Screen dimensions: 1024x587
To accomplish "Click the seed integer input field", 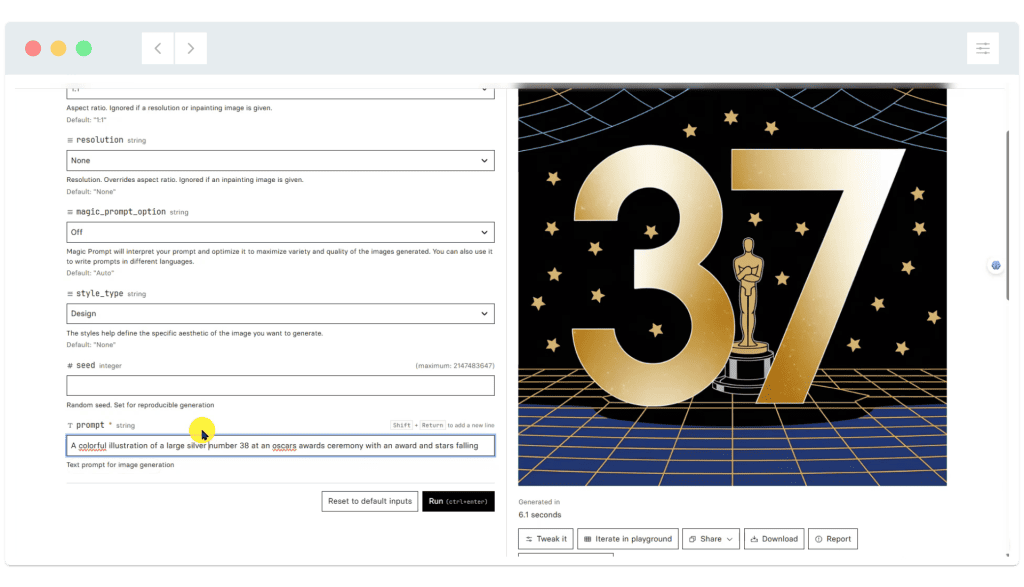I will (280, 385).
